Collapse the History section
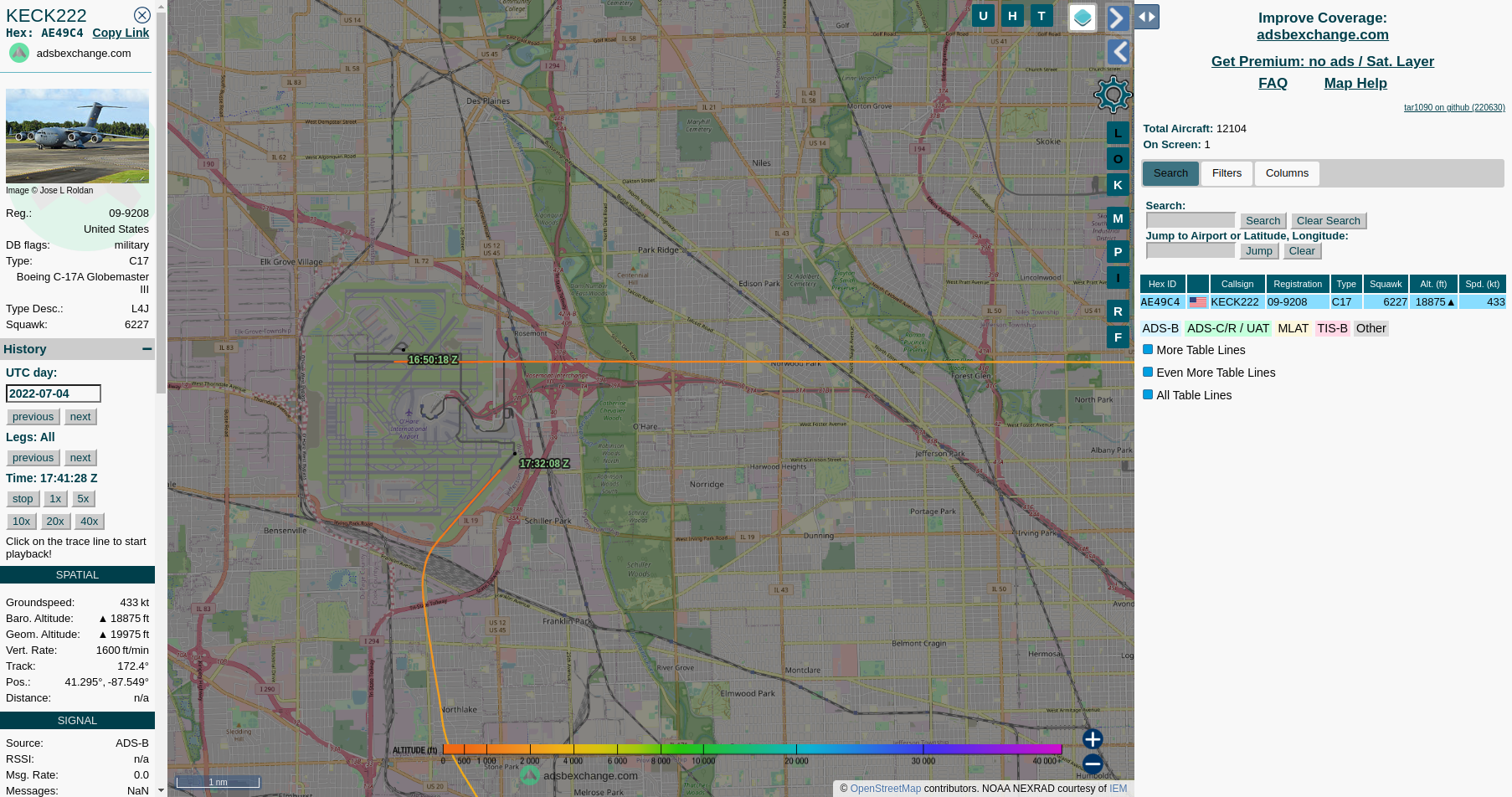 click(x=147, y=349)
